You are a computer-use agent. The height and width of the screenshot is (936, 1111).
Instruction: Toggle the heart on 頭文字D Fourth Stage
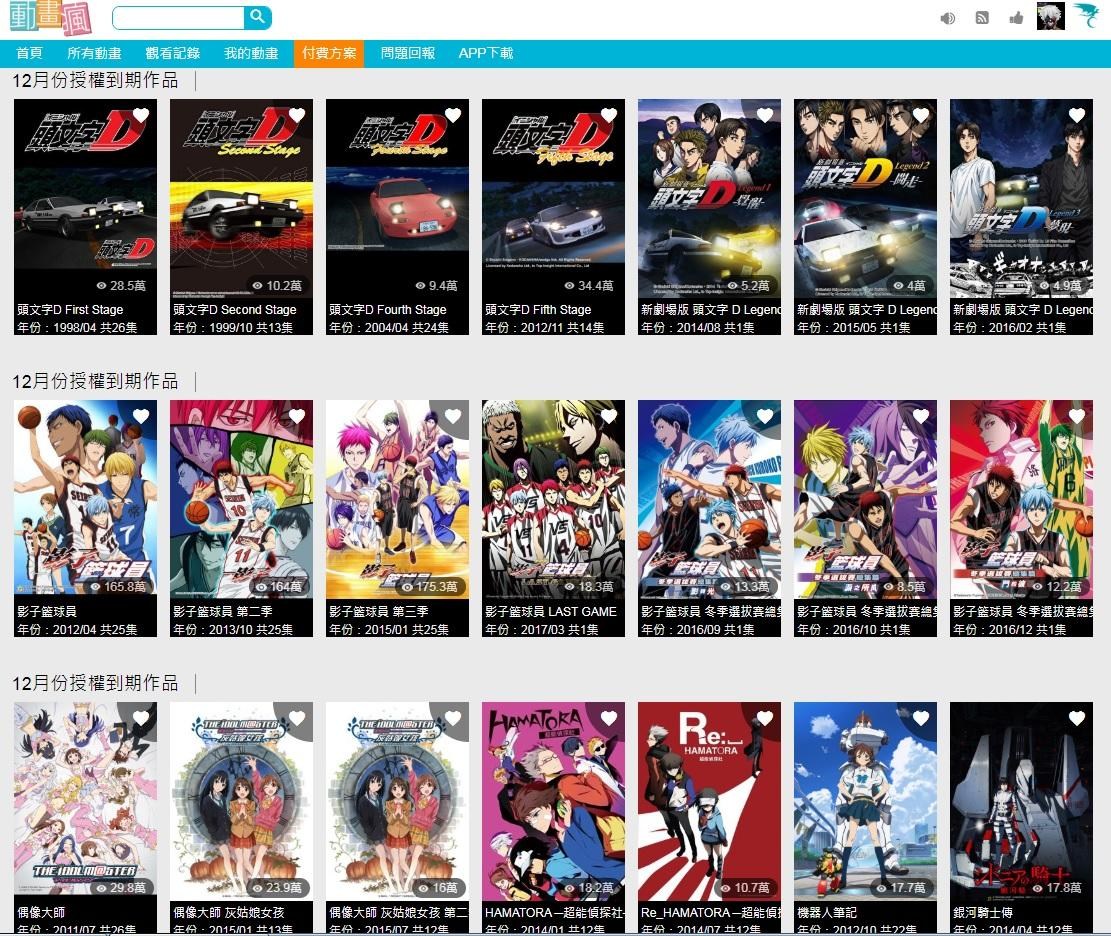click(453, 115)
